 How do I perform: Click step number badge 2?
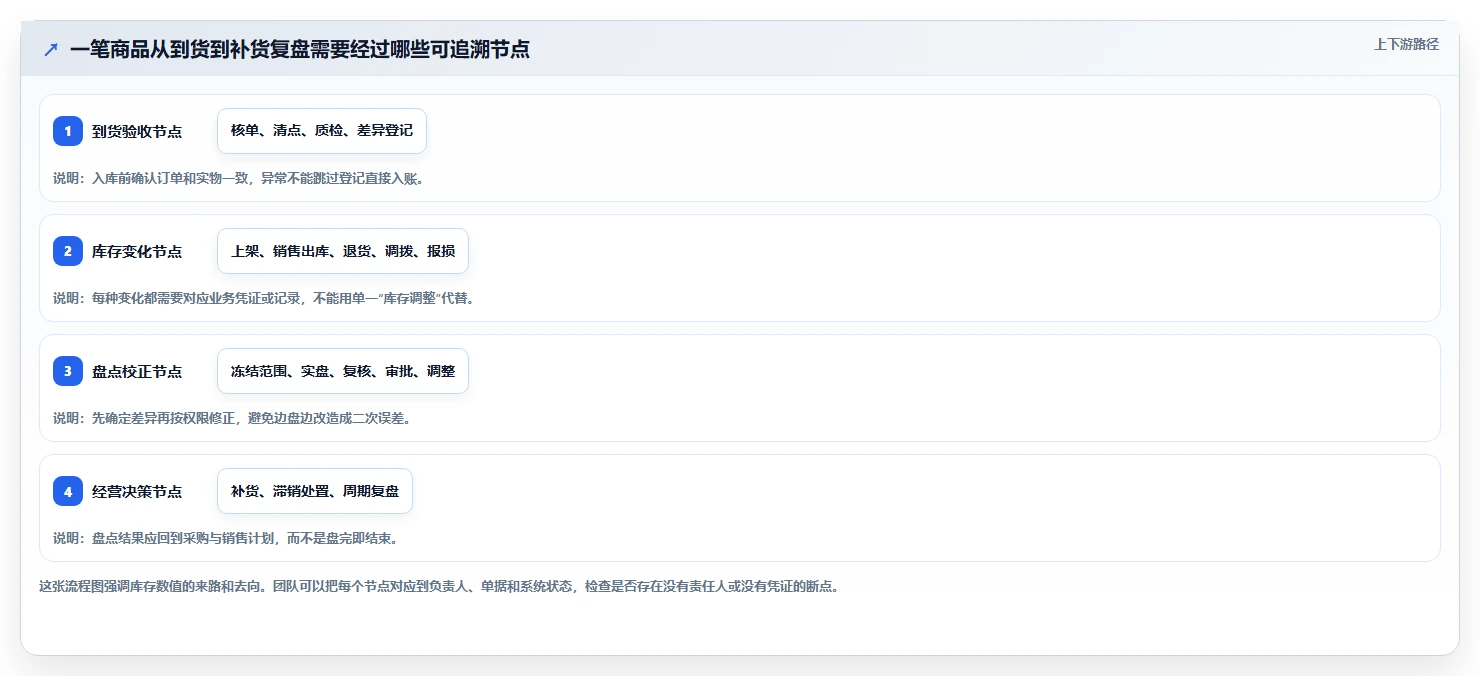68,251
